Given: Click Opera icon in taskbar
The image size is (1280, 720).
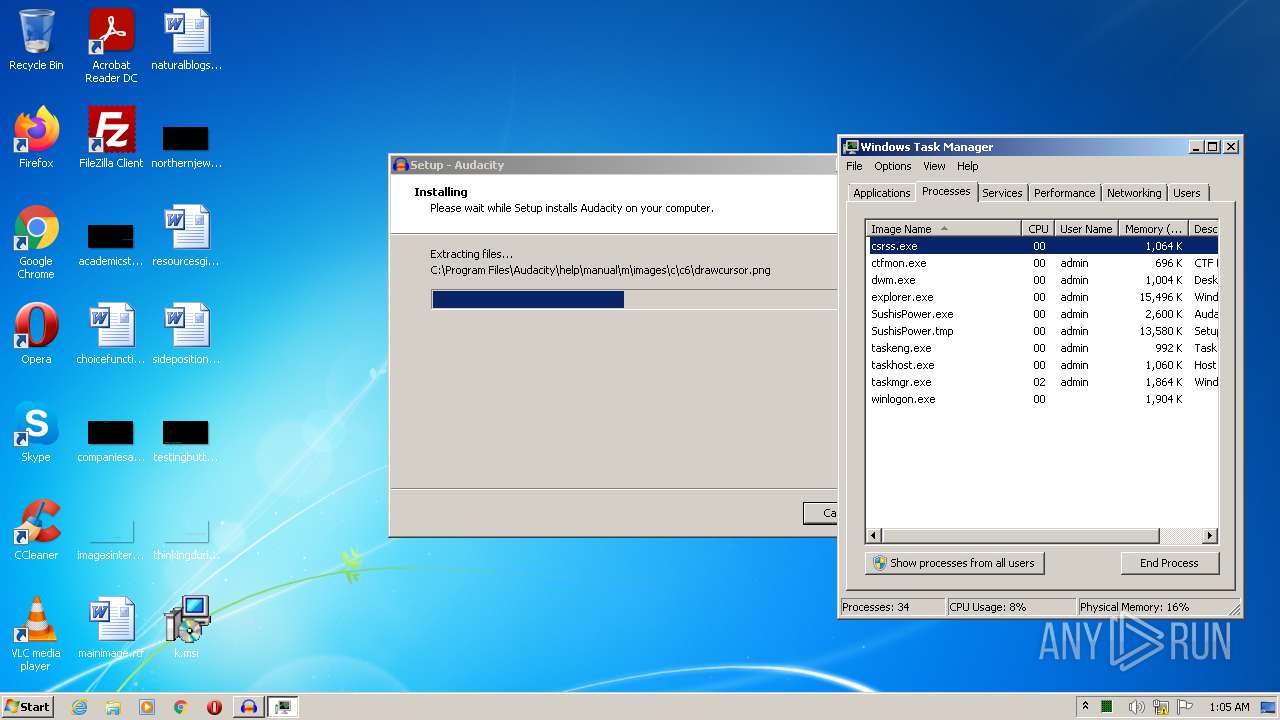Looking at the screenshot, I should coord(214,707).
